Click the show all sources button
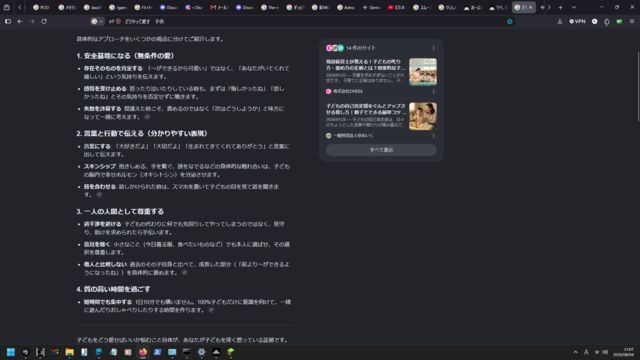This screenshot has width=640, height=360. pyautogui.click(x=381, y=150)
